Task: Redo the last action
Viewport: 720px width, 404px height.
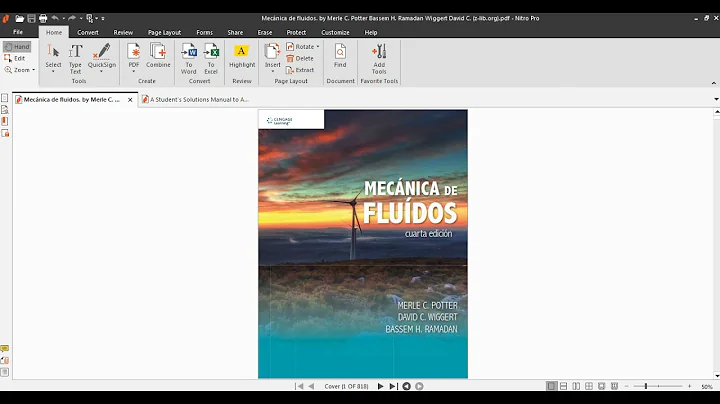Action: click(72, 18)
